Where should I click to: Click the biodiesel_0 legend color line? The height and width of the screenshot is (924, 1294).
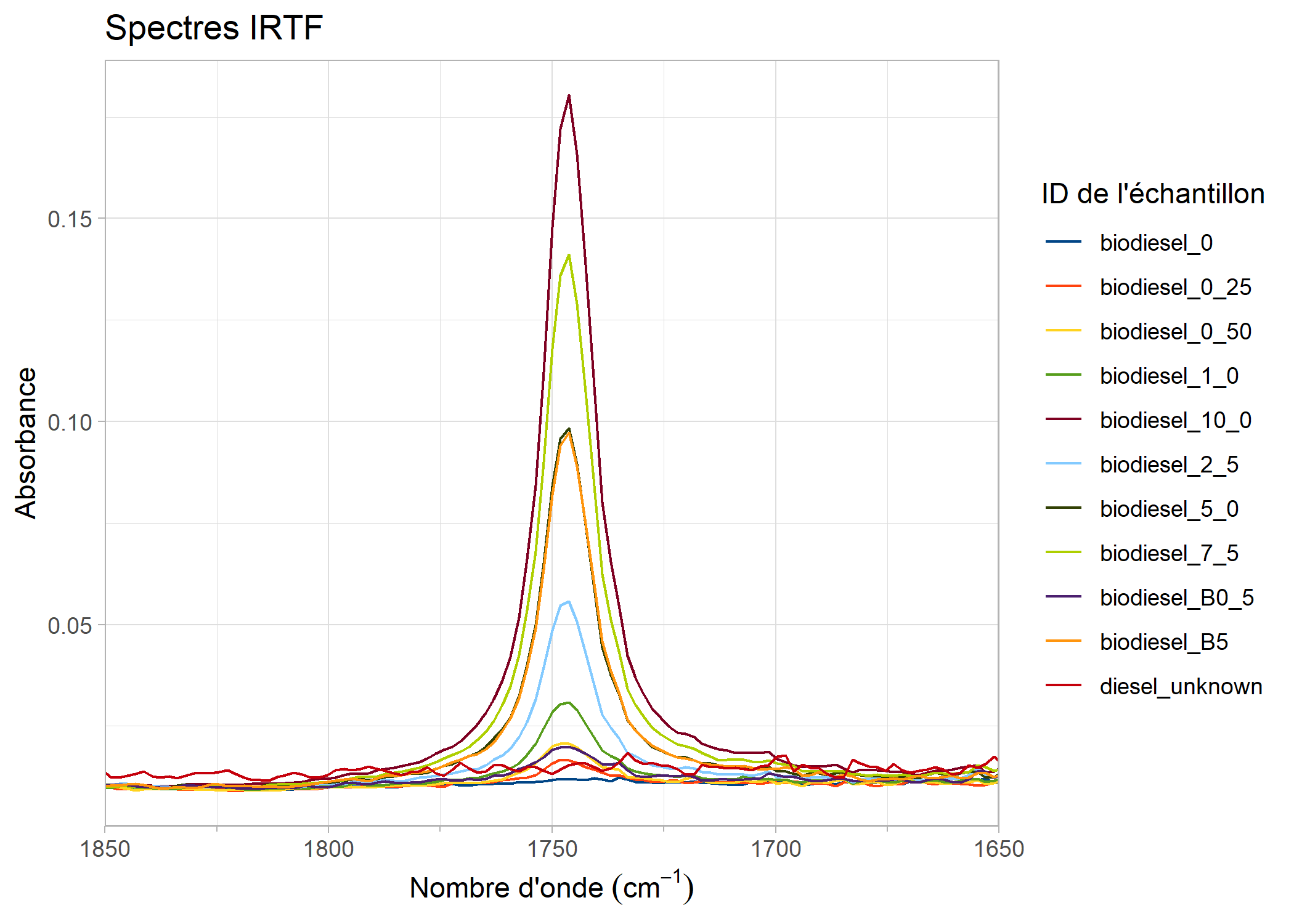(1063, 242)
